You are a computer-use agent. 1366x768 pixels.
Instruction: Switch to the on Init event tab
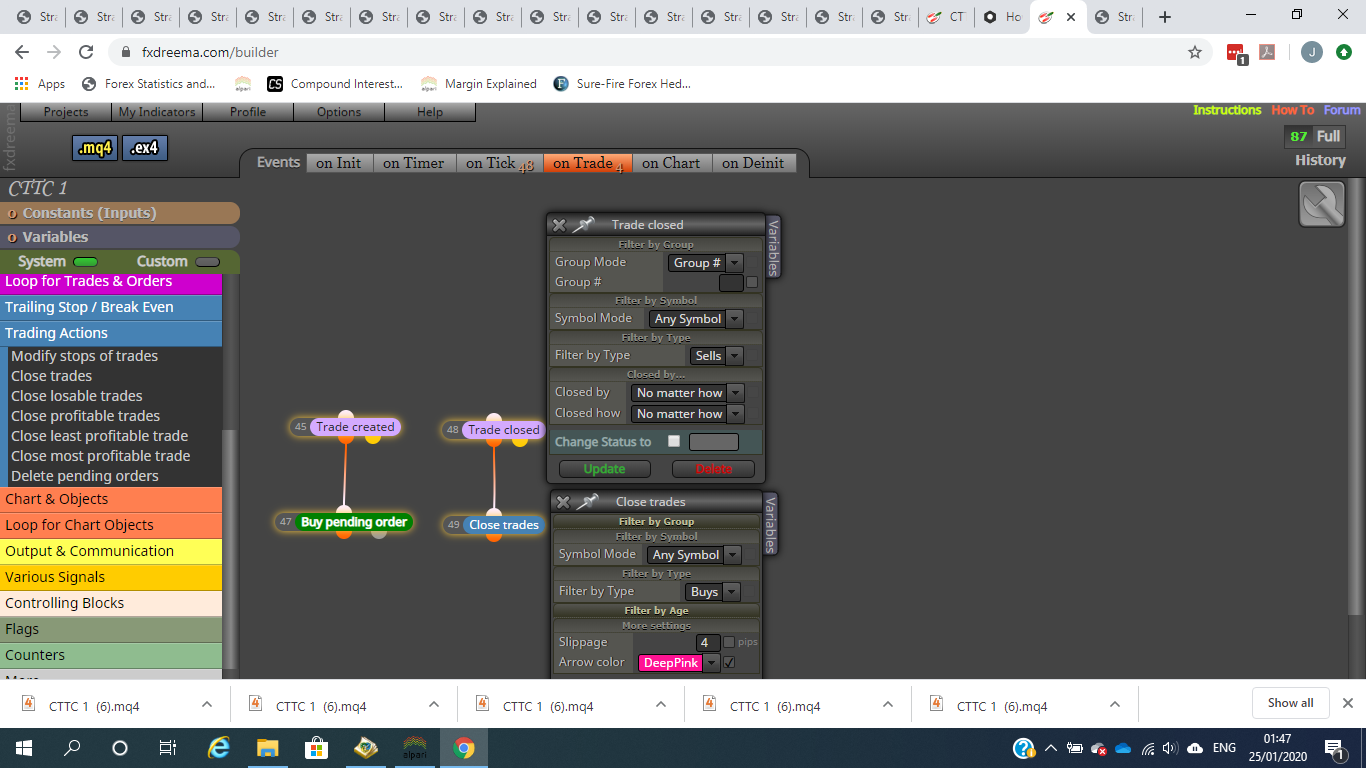point(339,163)
